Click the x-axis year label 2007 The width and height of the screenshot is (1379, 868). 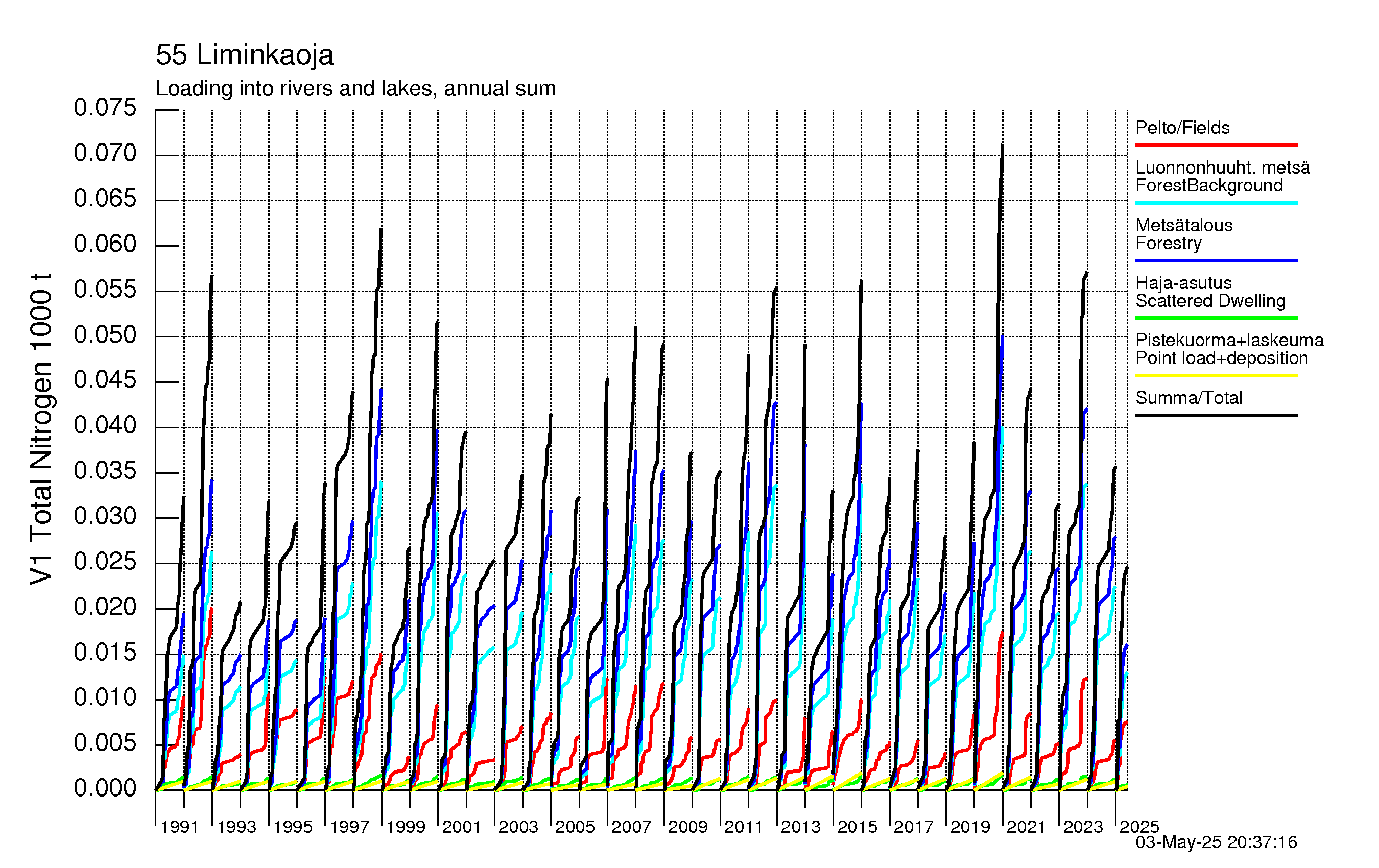[x=631, y=827]
